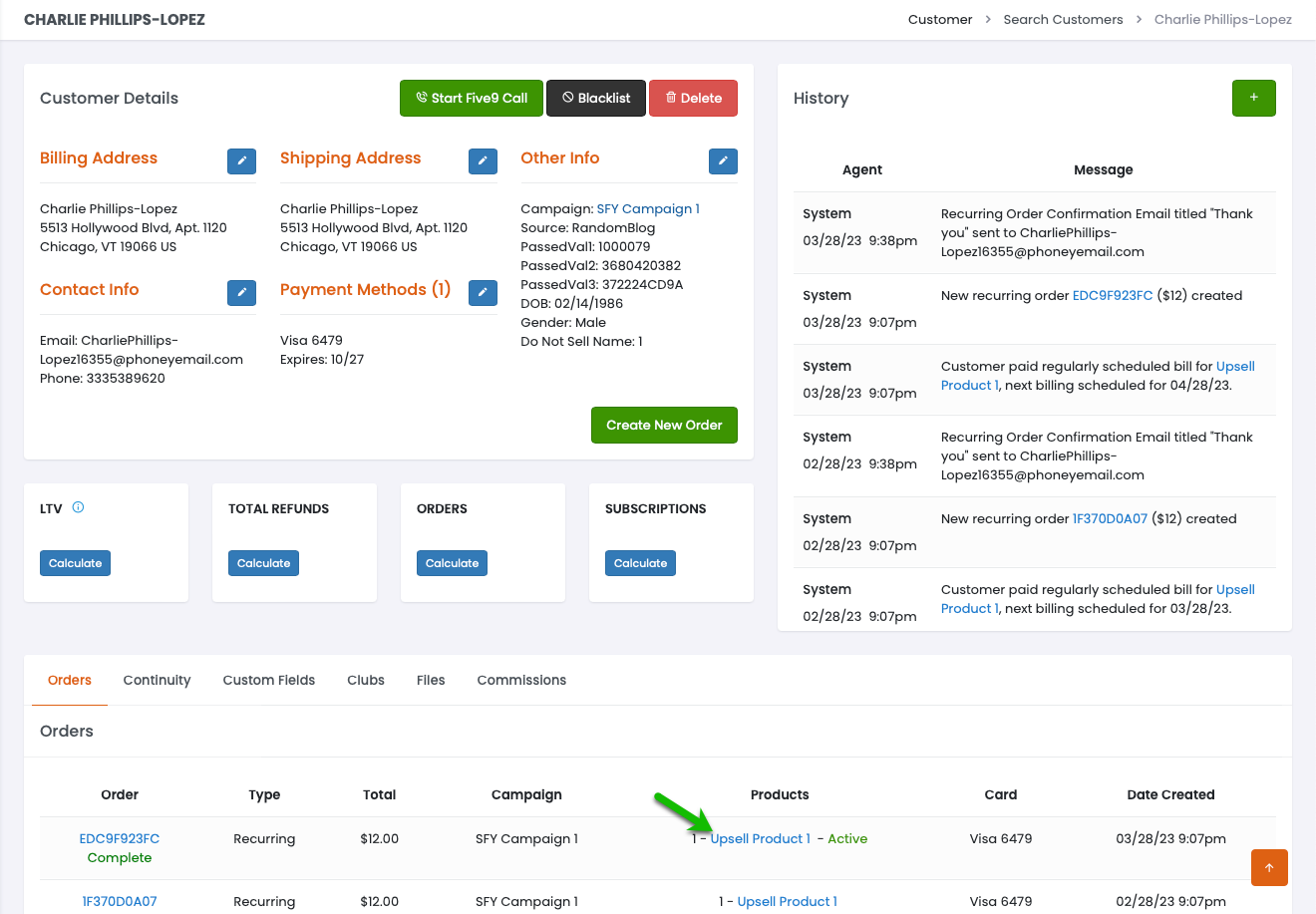
Task: Click the Other Info edit pencil
Action: click(723, 160)
